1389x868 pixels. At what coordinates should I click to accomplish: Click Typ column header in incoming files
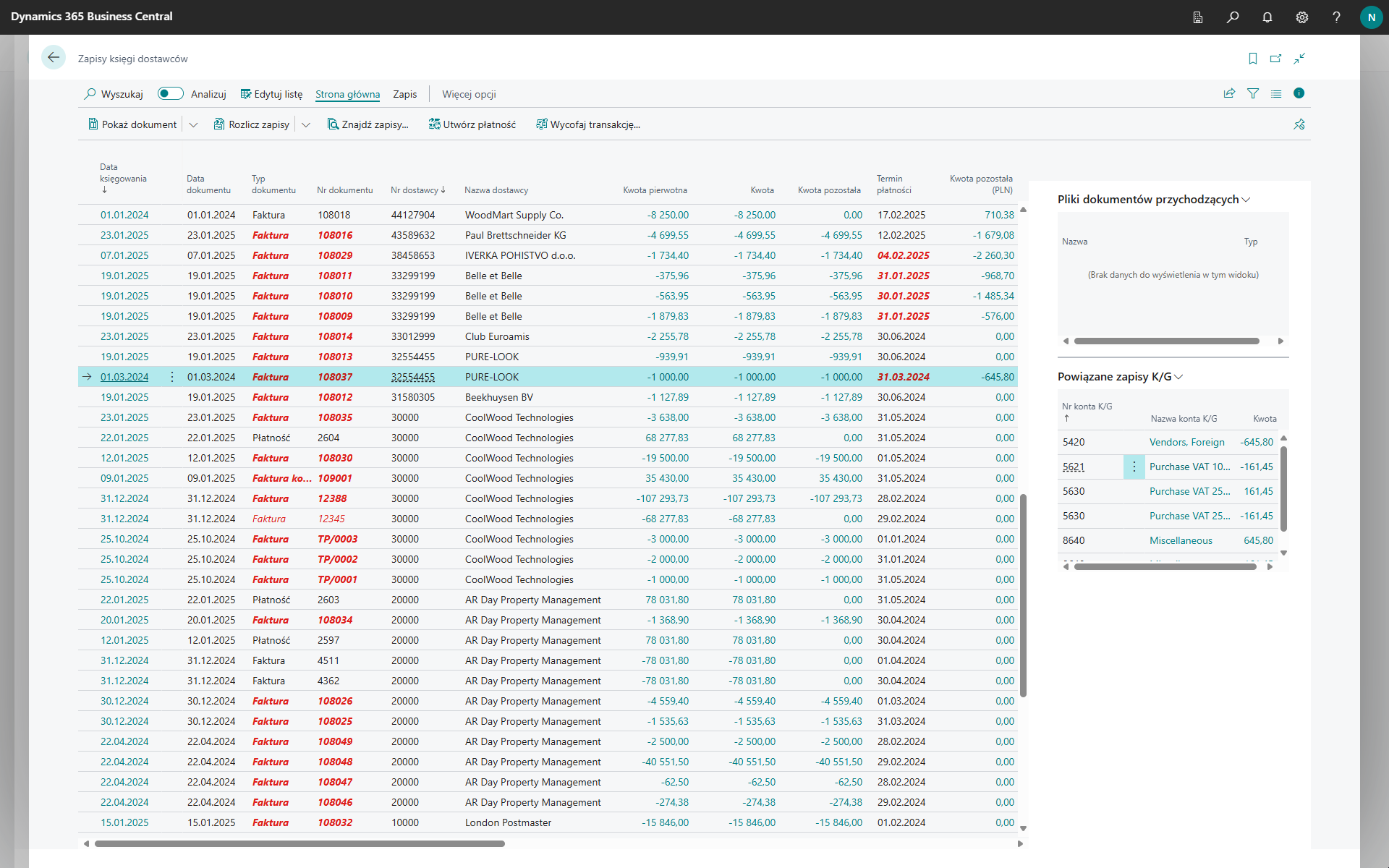pos(1251,242)
